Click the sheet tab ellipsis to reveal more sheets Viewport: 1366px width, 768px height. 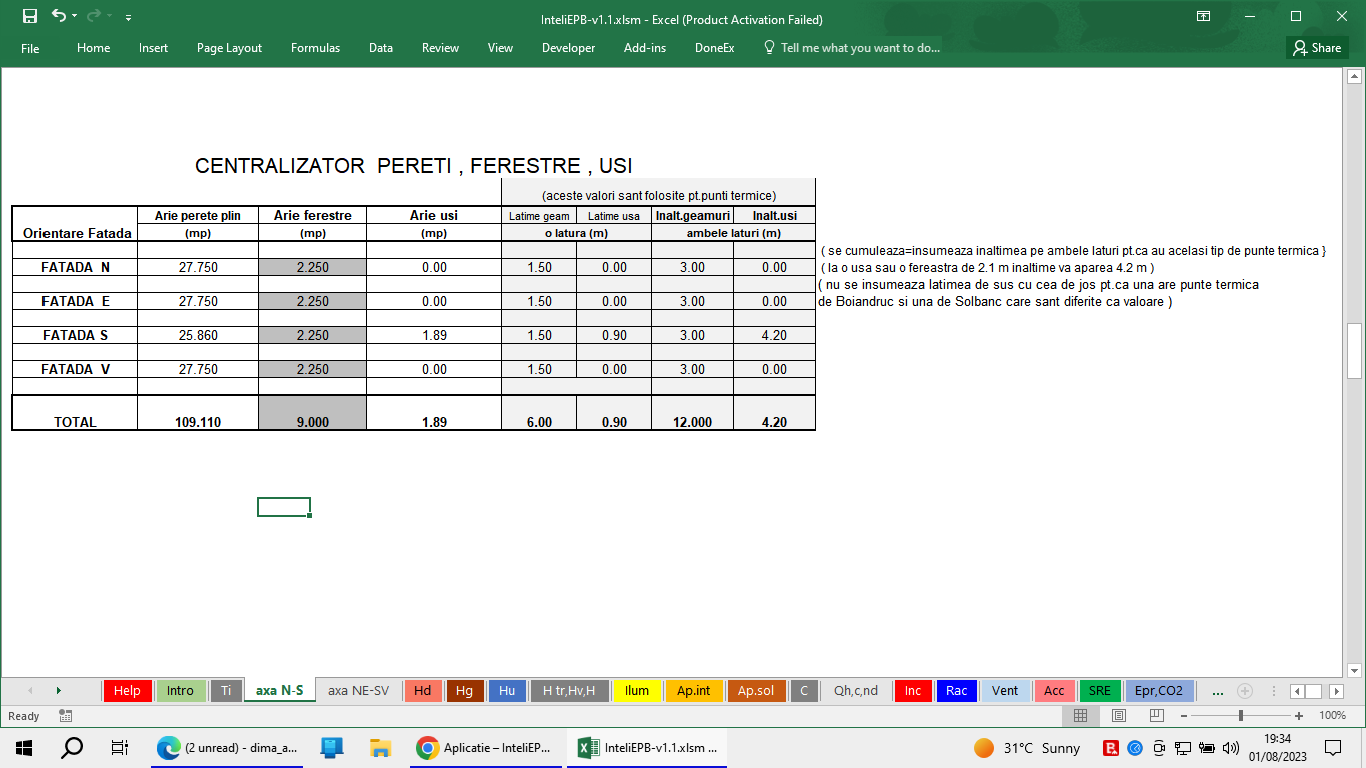click(x=1218, y=690)
